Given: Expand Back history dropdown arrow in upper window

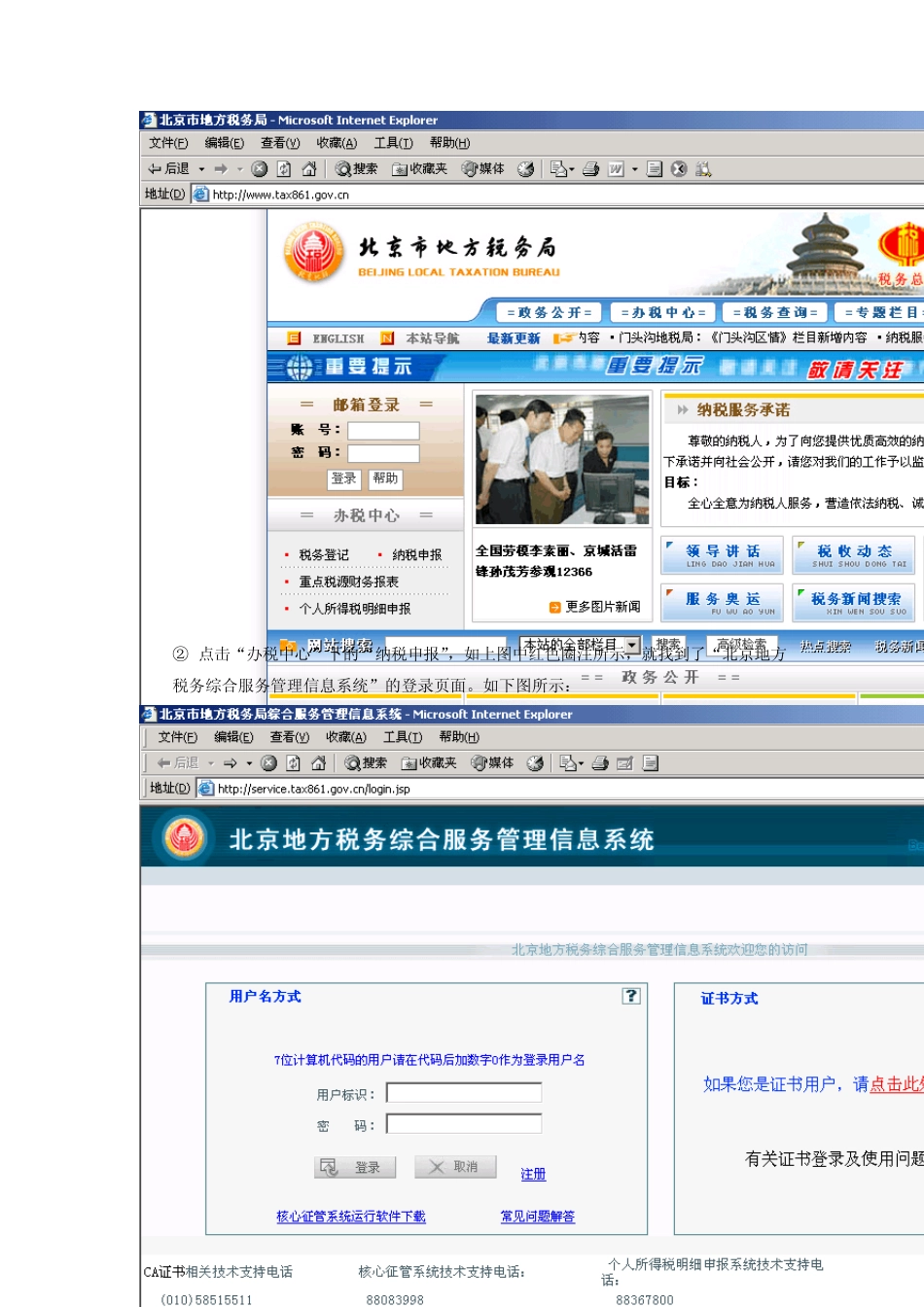Looking at the screenshot, I should point(201,169).
